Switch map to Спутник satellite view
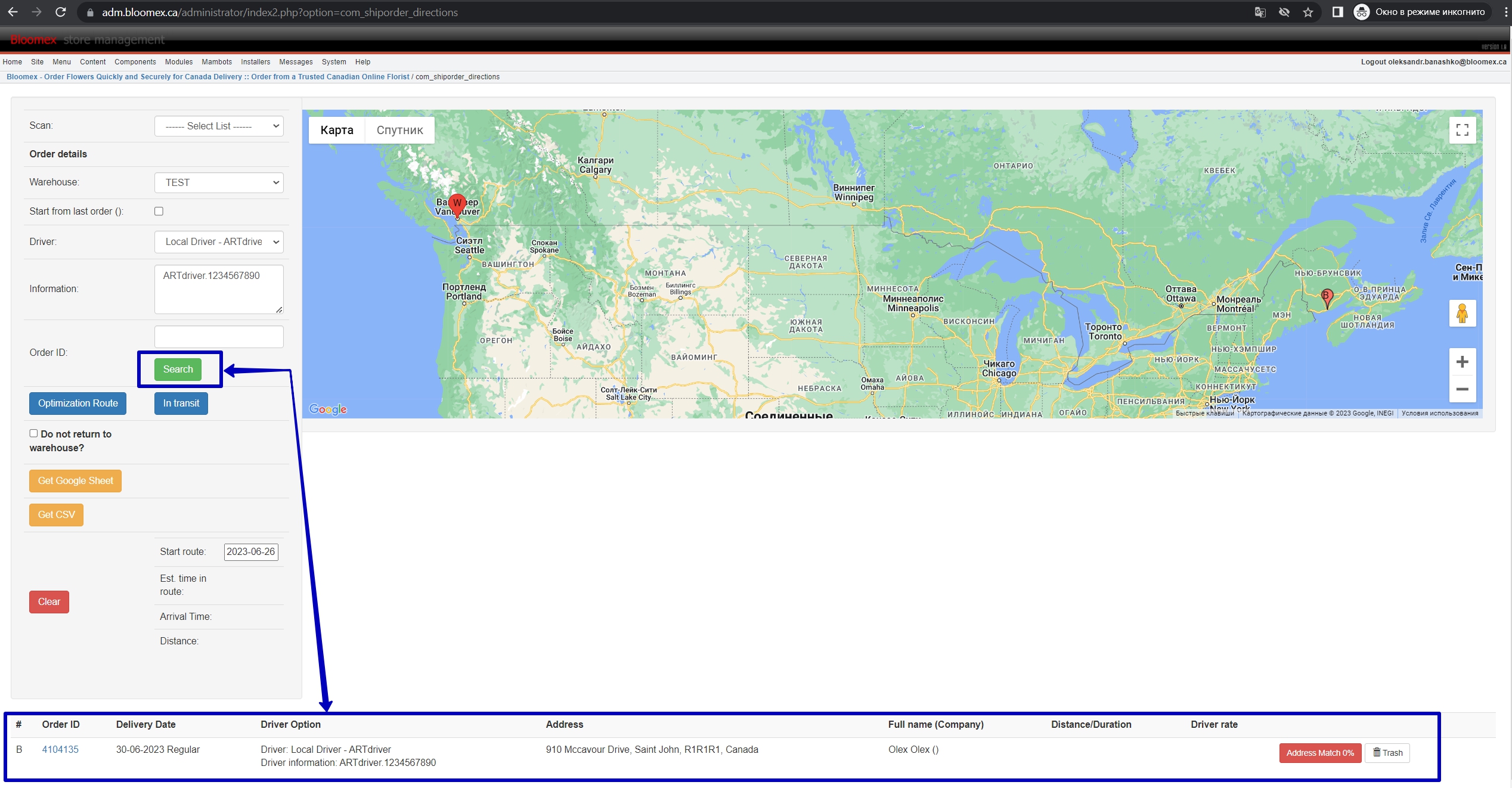1512x788 pixels. [x=399, y=130]
